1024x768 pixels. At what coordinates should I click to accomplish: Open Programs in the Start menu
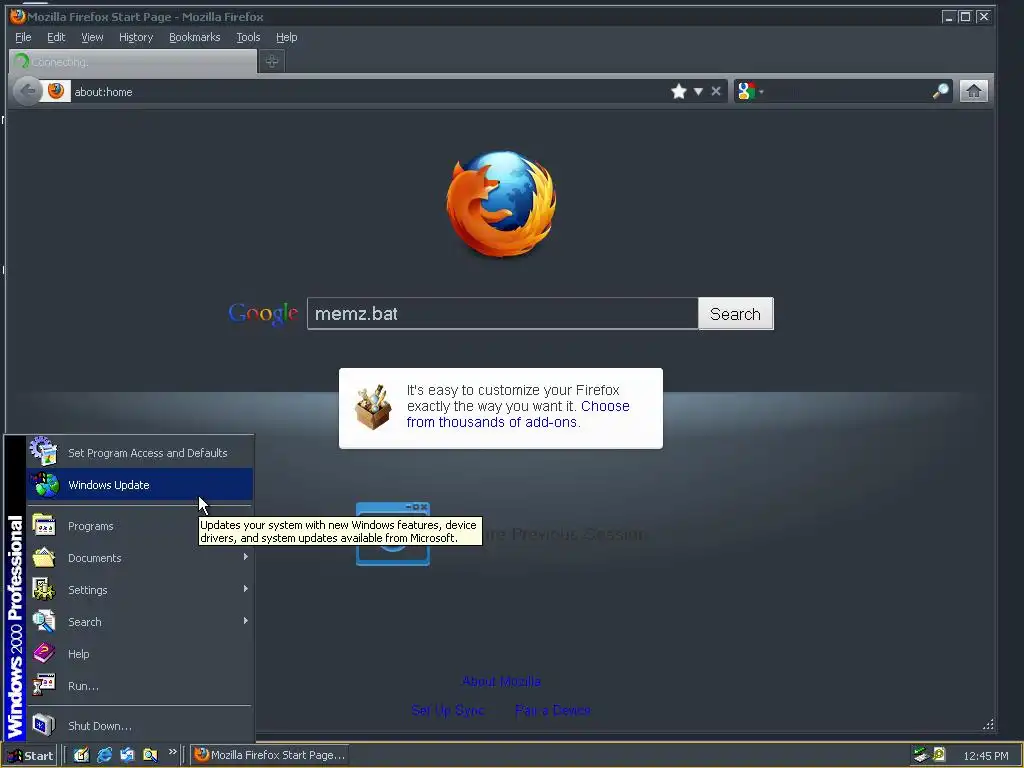(x=140, y=526)
